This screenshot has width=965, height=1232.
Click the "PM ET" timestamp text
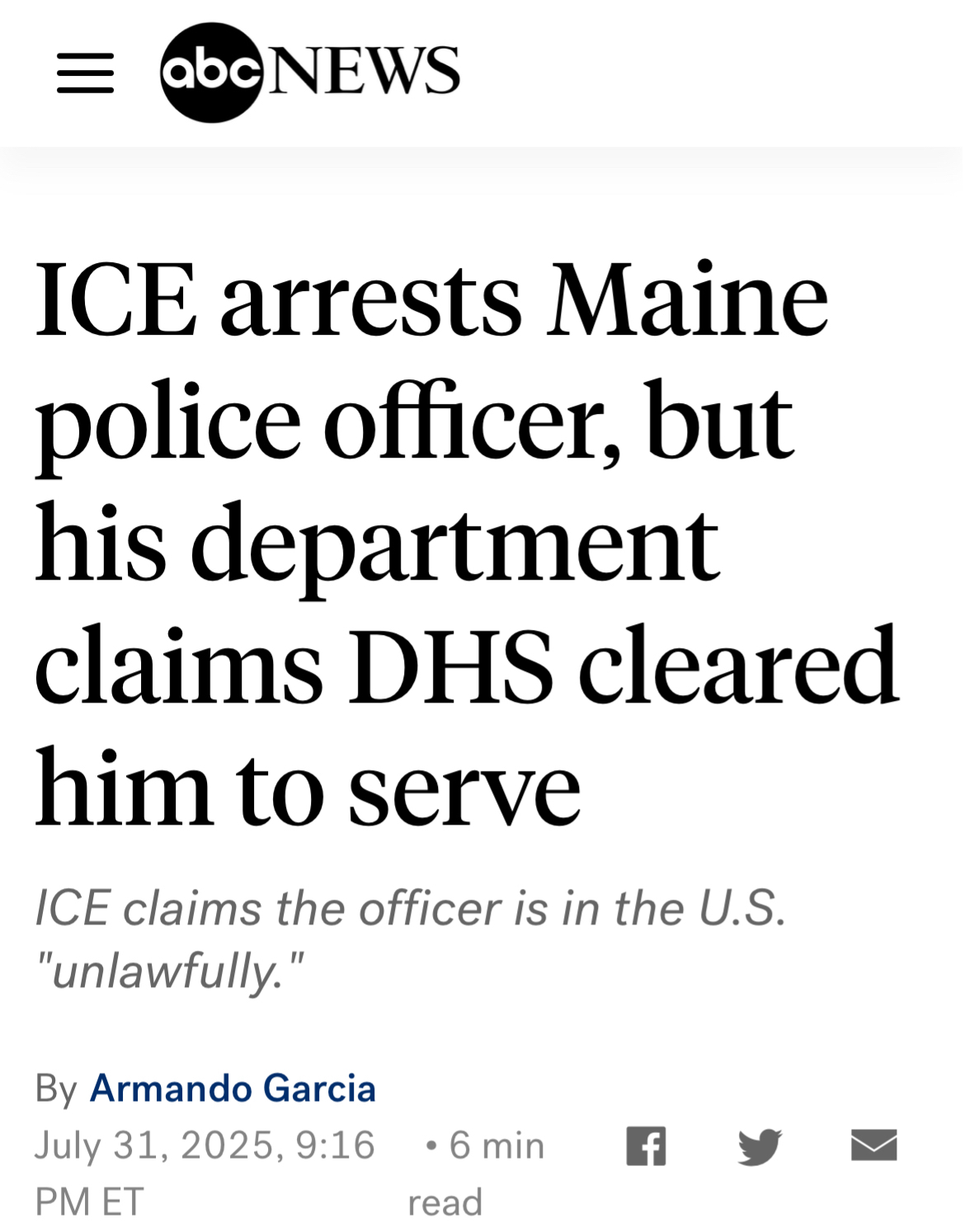point(89,1201)
